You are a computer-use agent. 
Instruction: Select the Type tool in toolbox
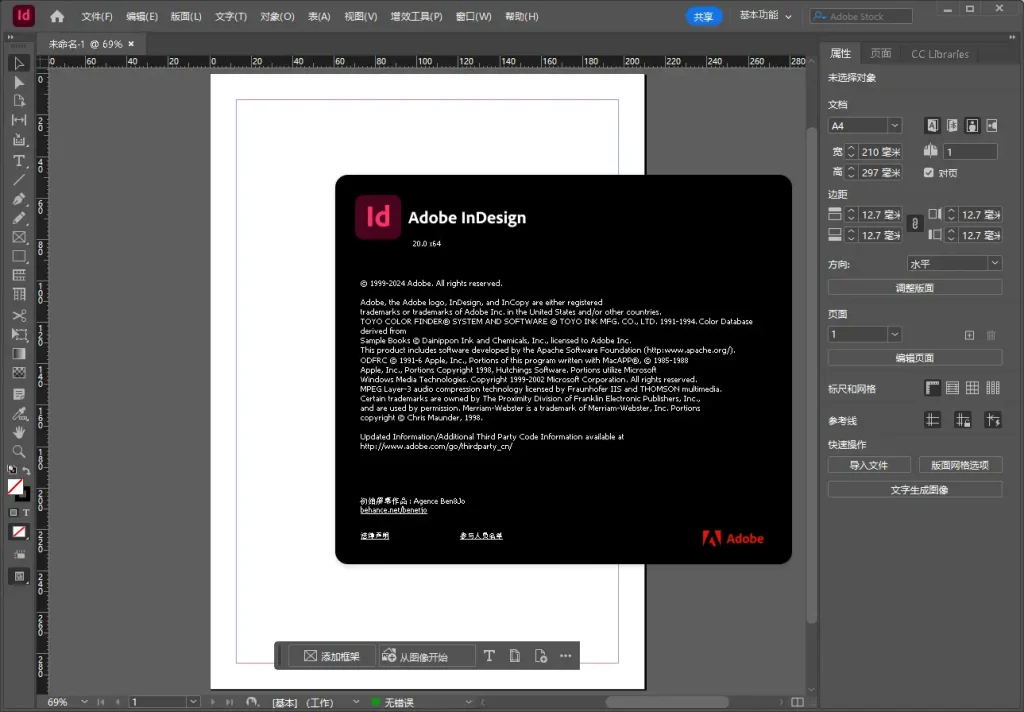click(19, 161)
